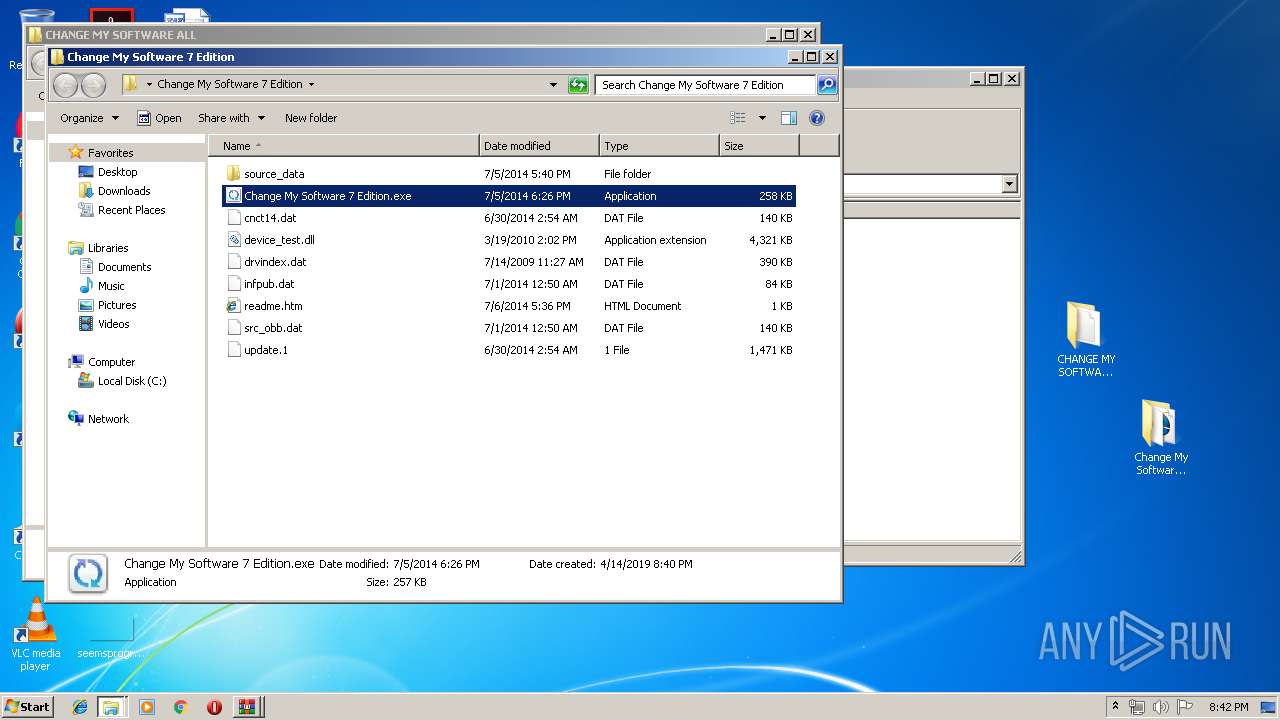Toggle the preview pane icon

coord(789,118)
